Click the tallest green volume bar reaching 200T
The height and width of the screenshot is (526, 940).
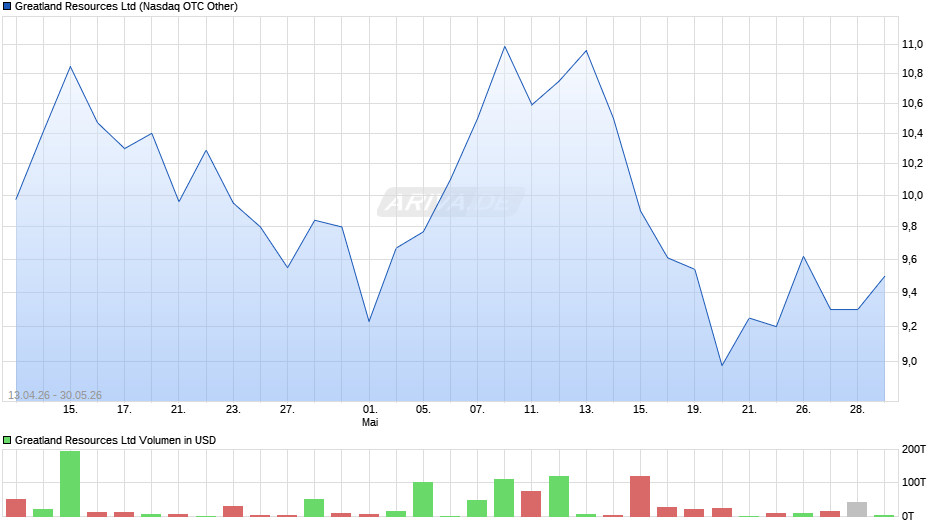pos(70,484)
